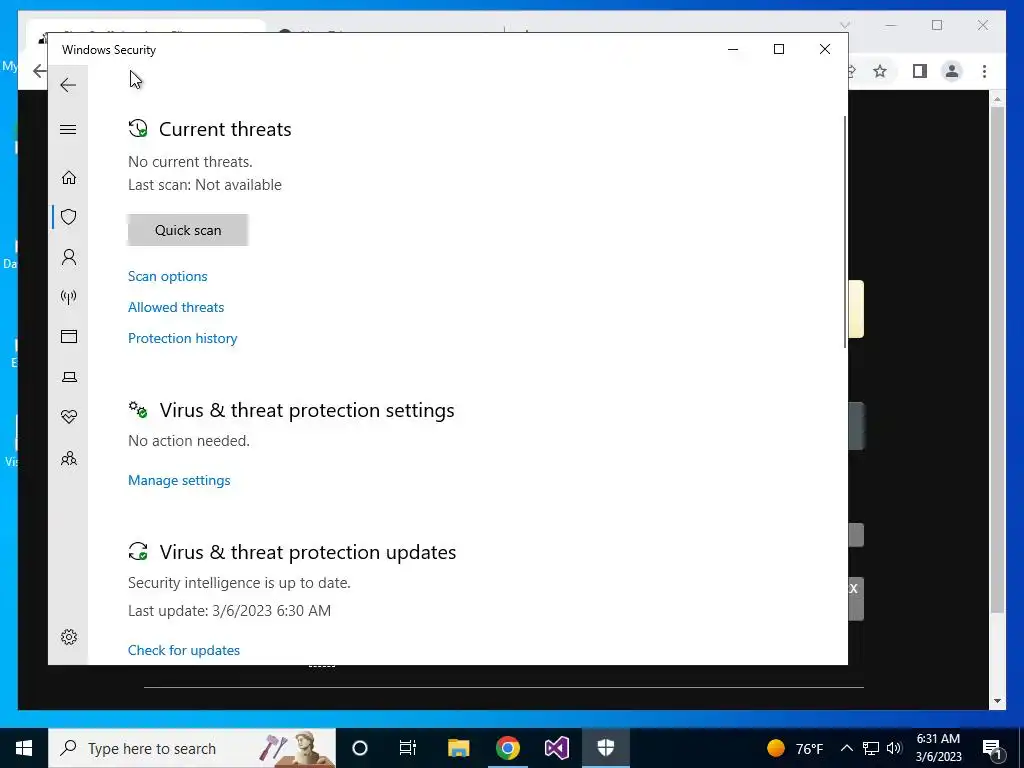Open network status tray icon

point(871,748)
